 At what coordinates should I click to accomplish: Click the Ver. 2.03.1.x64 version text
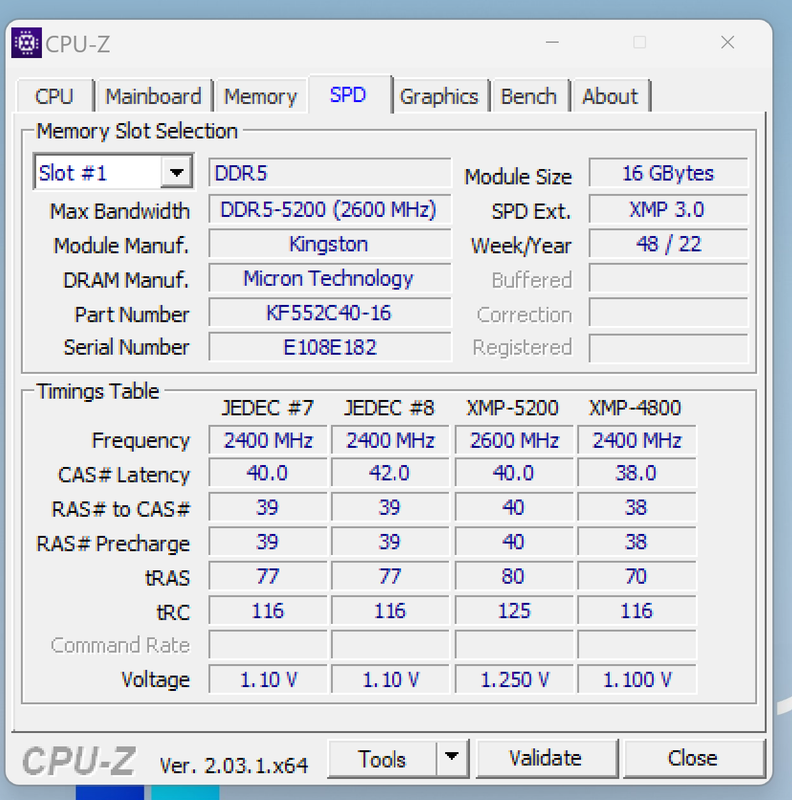tap(234, 765)
